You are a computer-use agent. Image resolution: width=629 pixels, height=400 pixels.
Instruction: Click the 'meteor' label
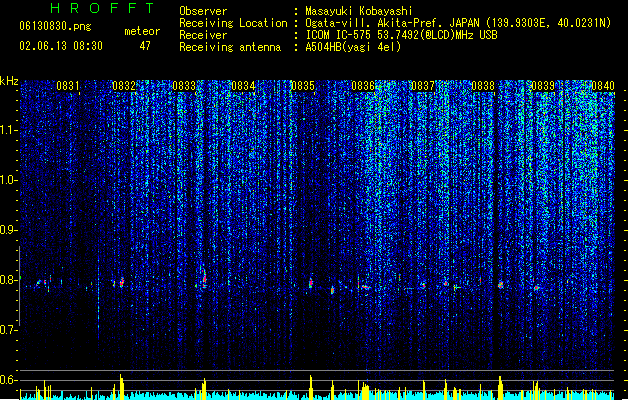coord(142,31)
